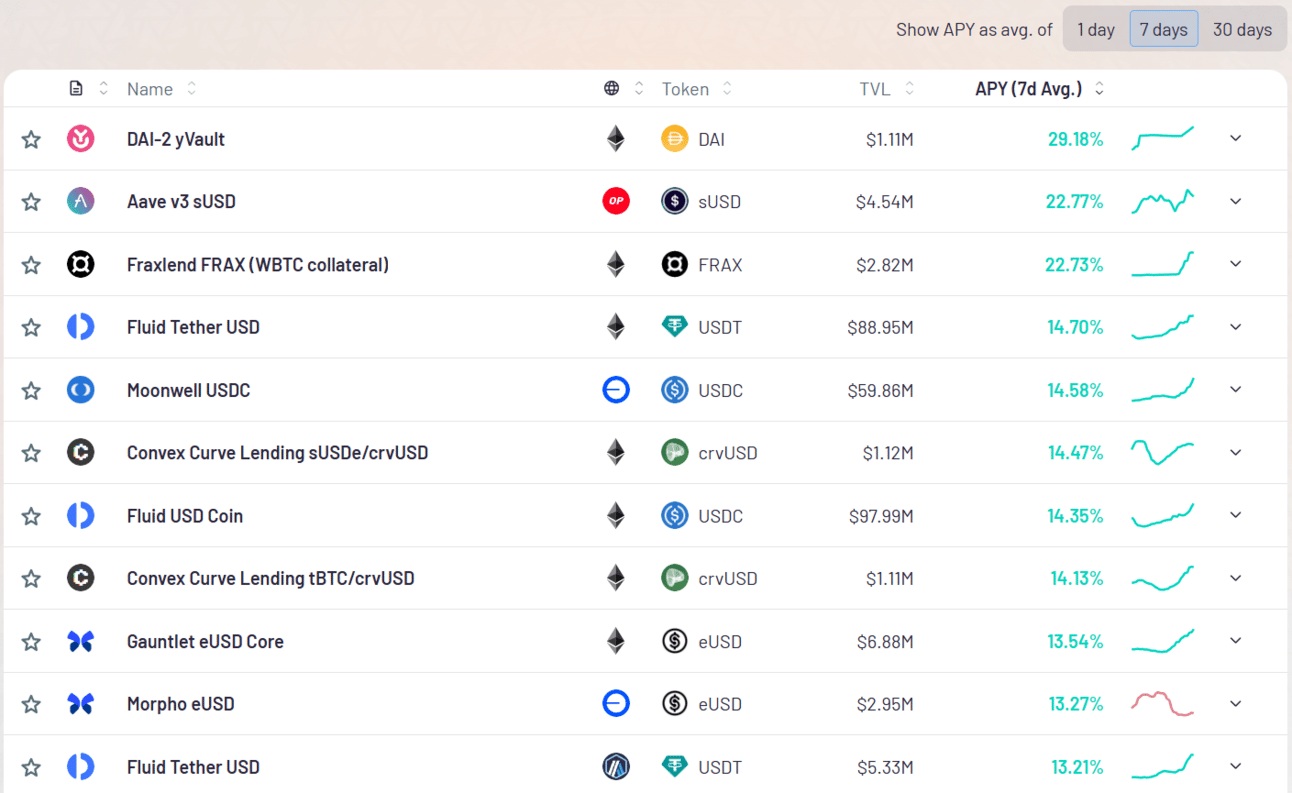Sort by the Name column header

(x=161, y=89)
